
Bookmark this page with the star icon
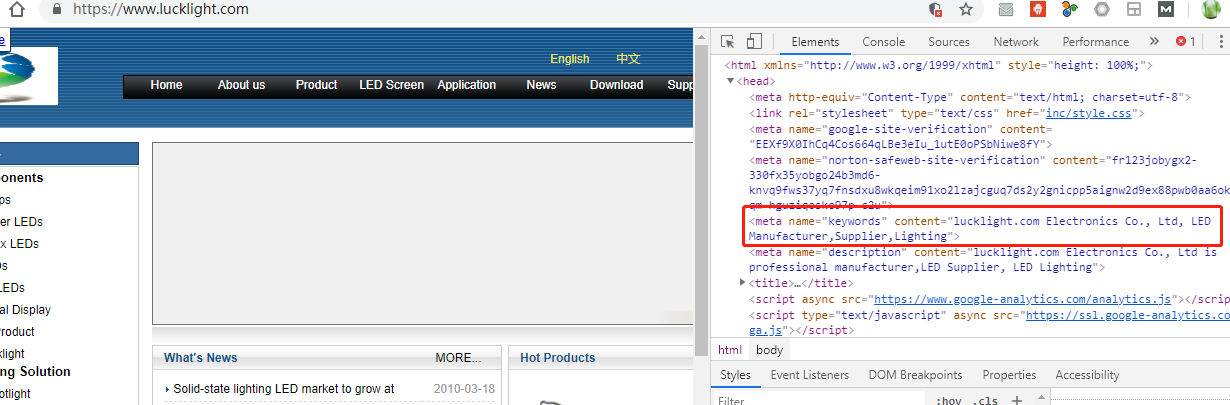(x=965, y=9)
